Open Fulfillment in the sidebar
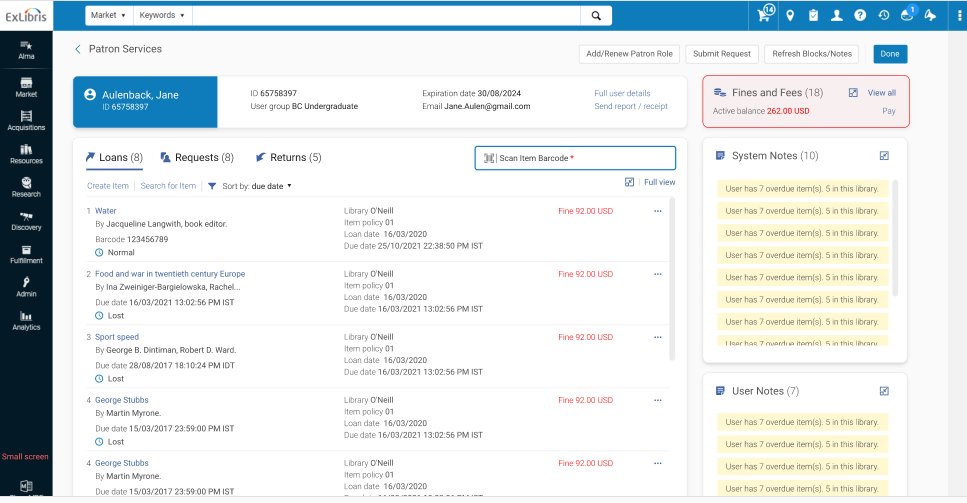The width and height of the screenshot is (967, 503). point(26,254)
